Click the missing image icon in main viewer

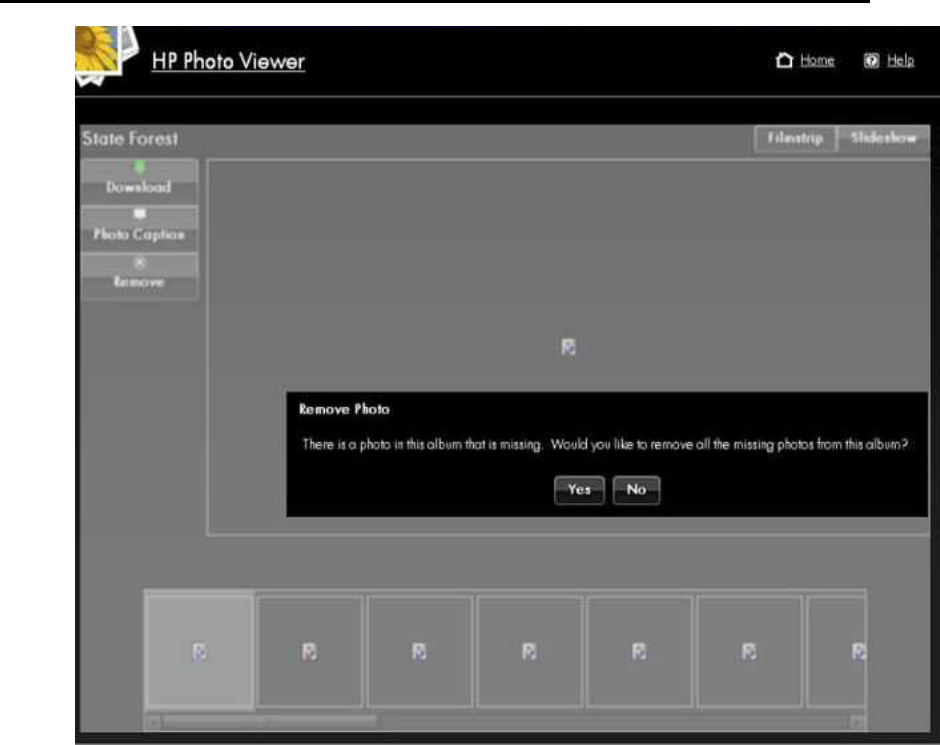568,347
